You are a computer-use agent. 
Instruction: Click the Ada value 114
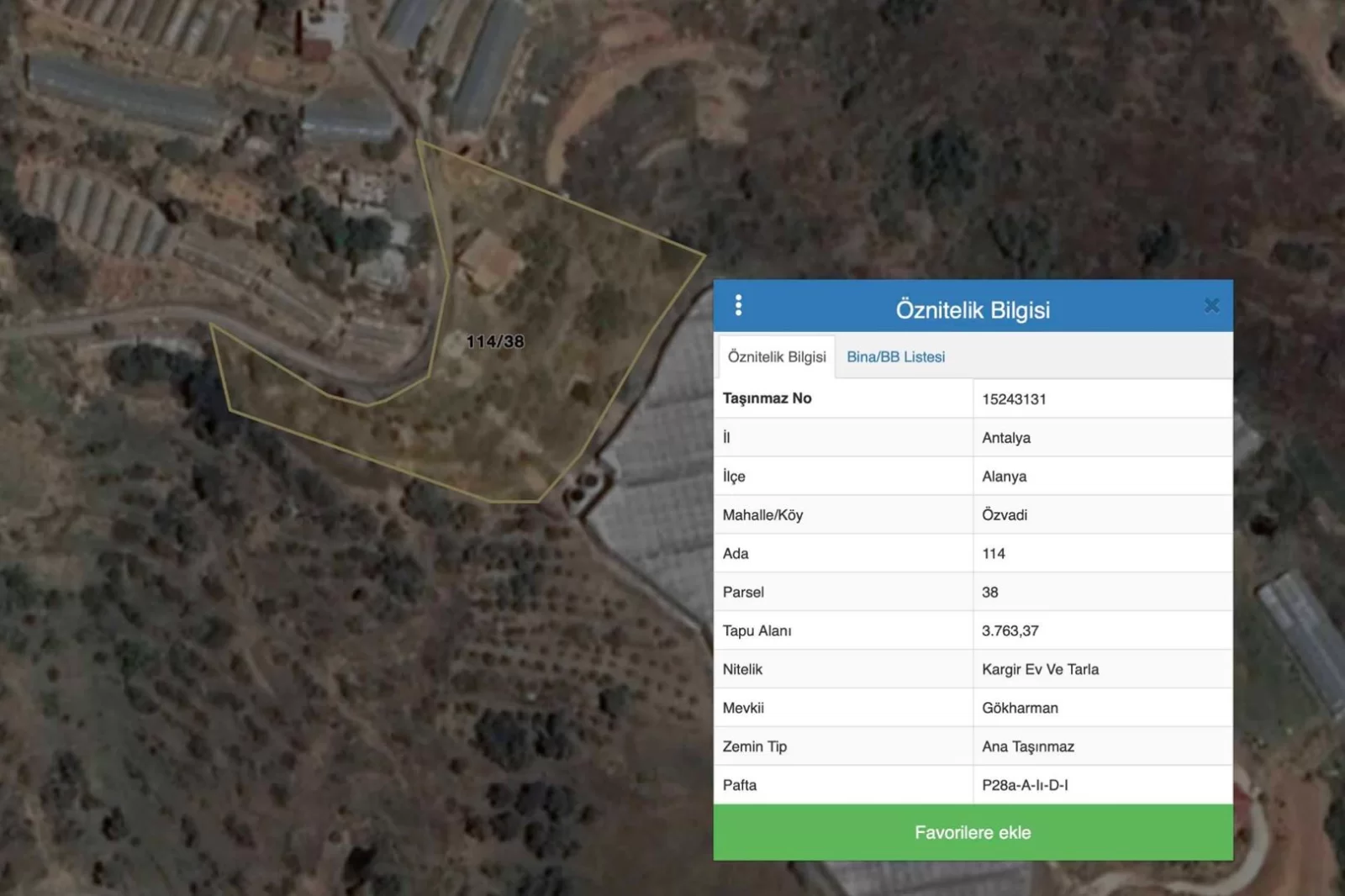tap(994, 554)
